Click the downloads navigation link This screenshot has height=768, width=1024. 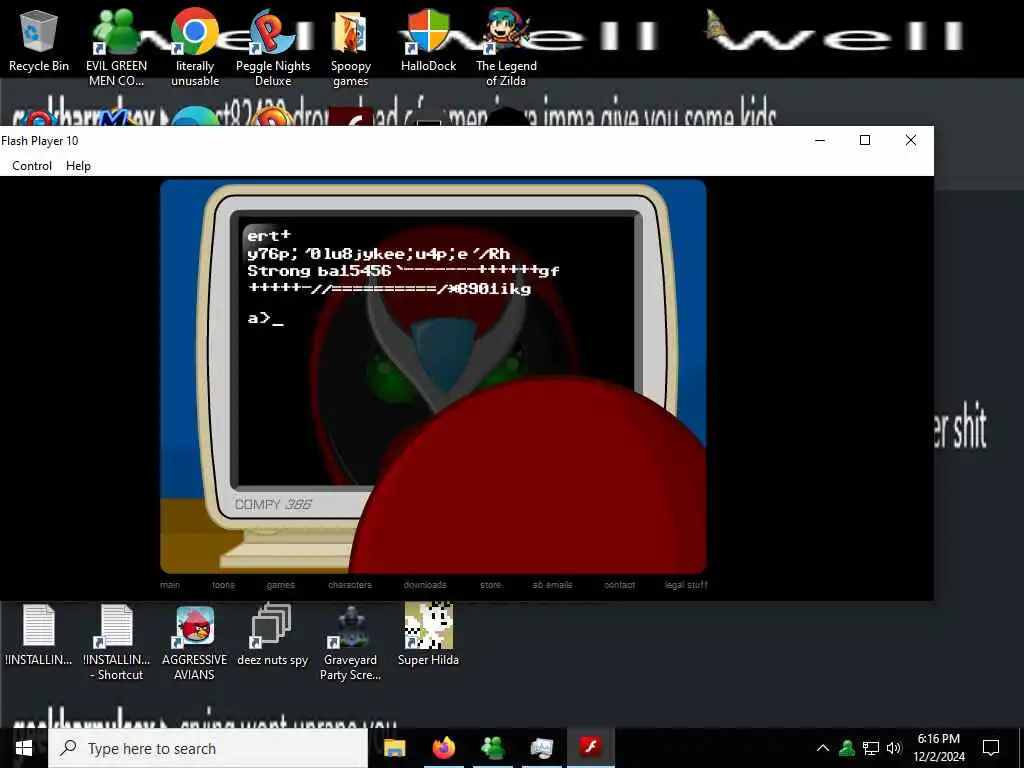[425, 584]
